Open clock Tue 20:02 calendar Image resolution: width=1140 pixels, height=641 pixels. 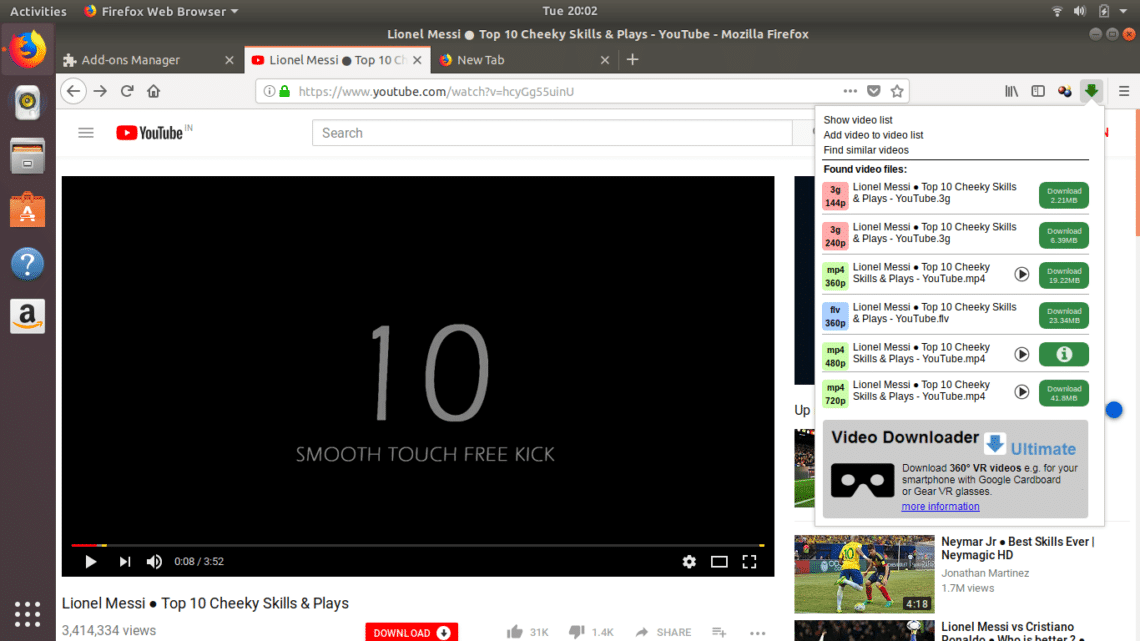click(x=570, y=11)
